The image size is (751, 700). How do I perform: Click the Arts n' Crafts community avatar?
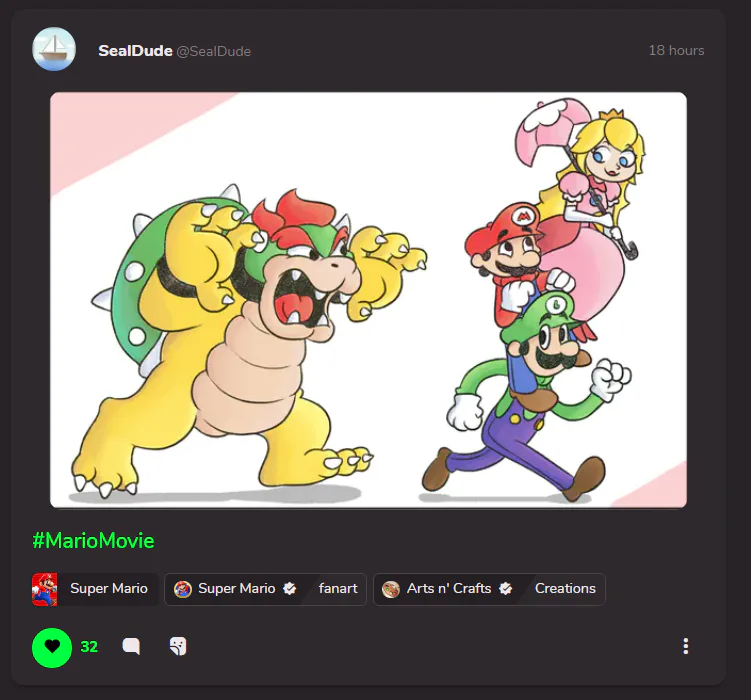point(391,589)
